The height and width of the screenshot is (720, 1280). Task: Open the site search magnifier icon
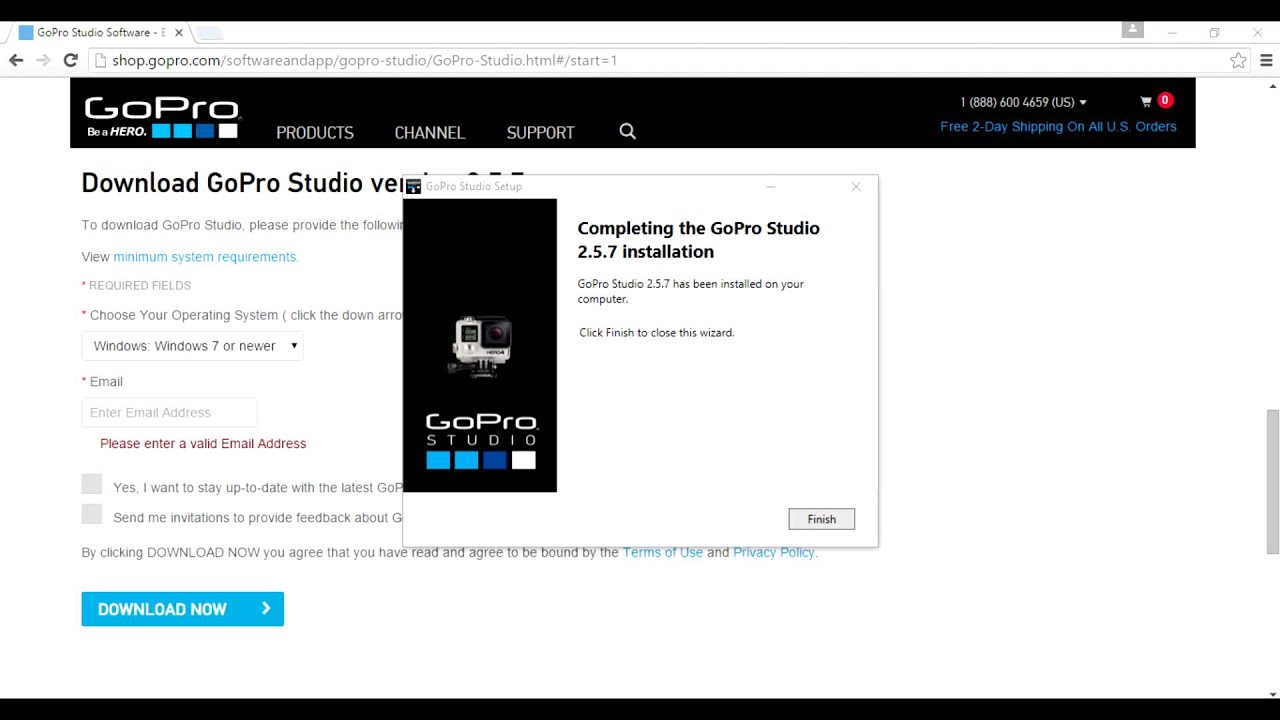click(627, 131)
